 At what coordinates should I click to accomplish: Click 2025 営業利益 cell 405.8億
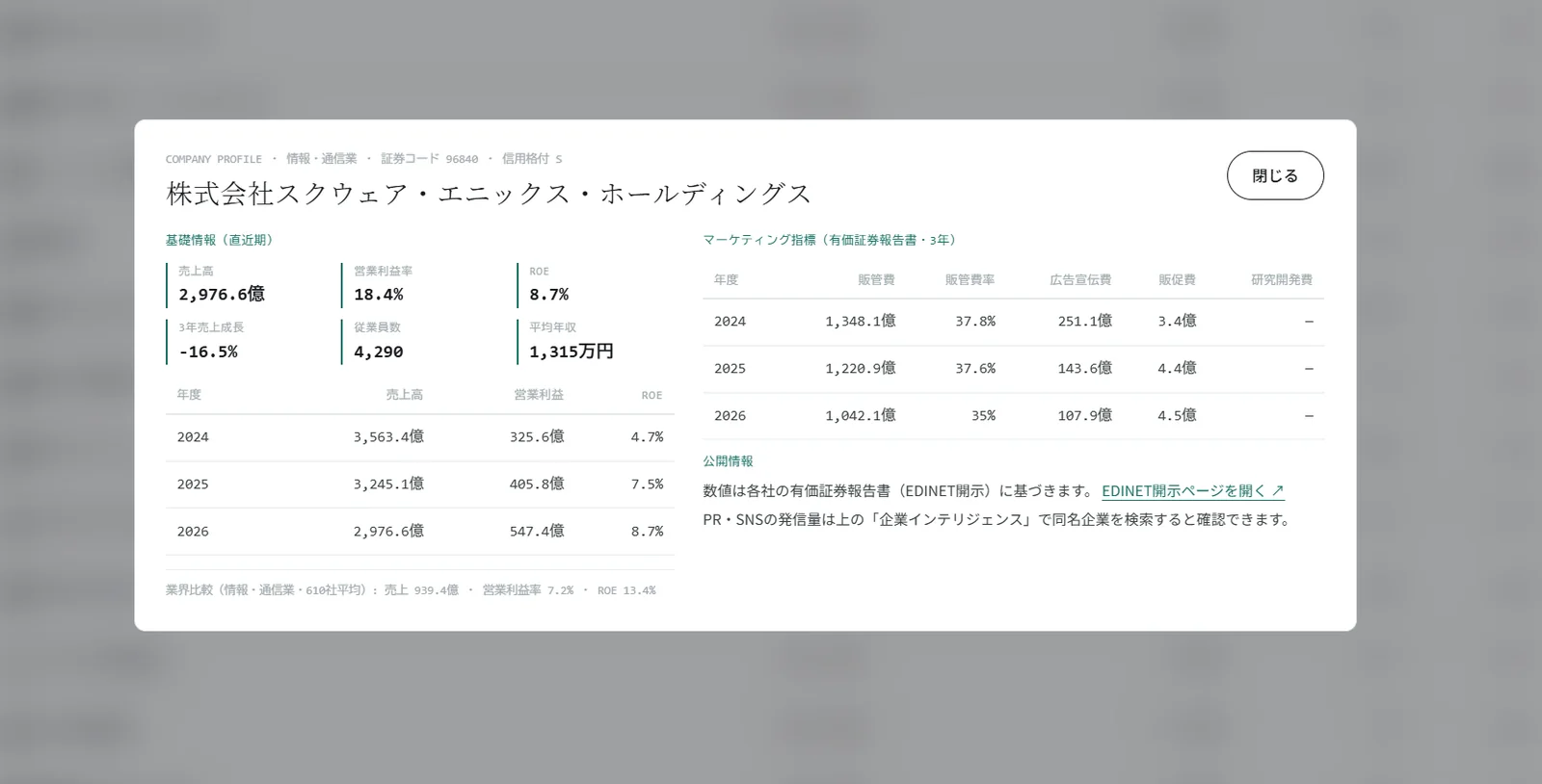pyautogui.click(x=537, y=483)
